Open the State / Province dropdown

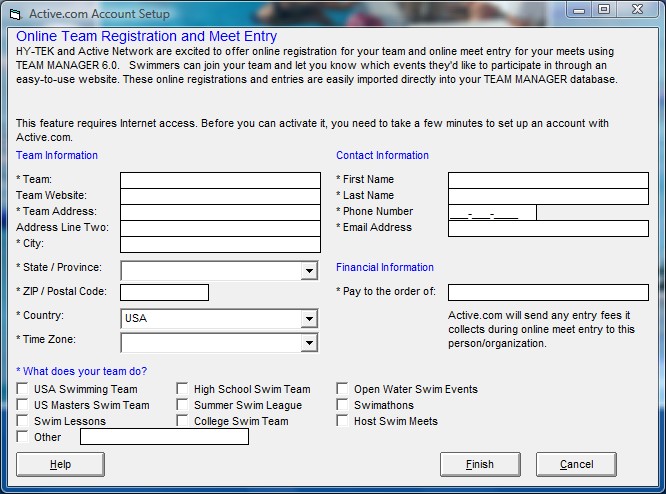309,271
